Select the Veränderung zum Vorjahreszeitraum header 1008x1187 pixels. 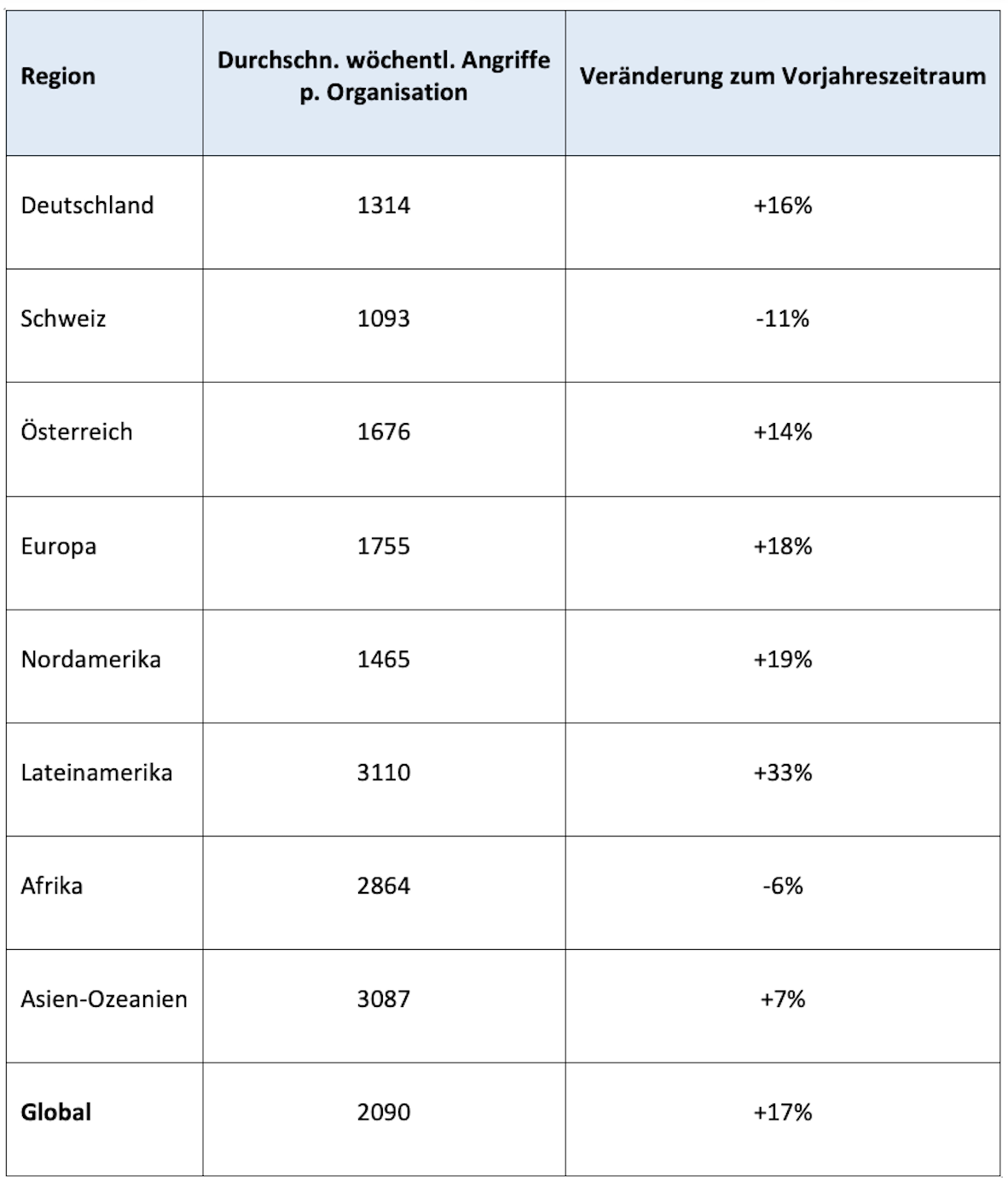(782, 77)
